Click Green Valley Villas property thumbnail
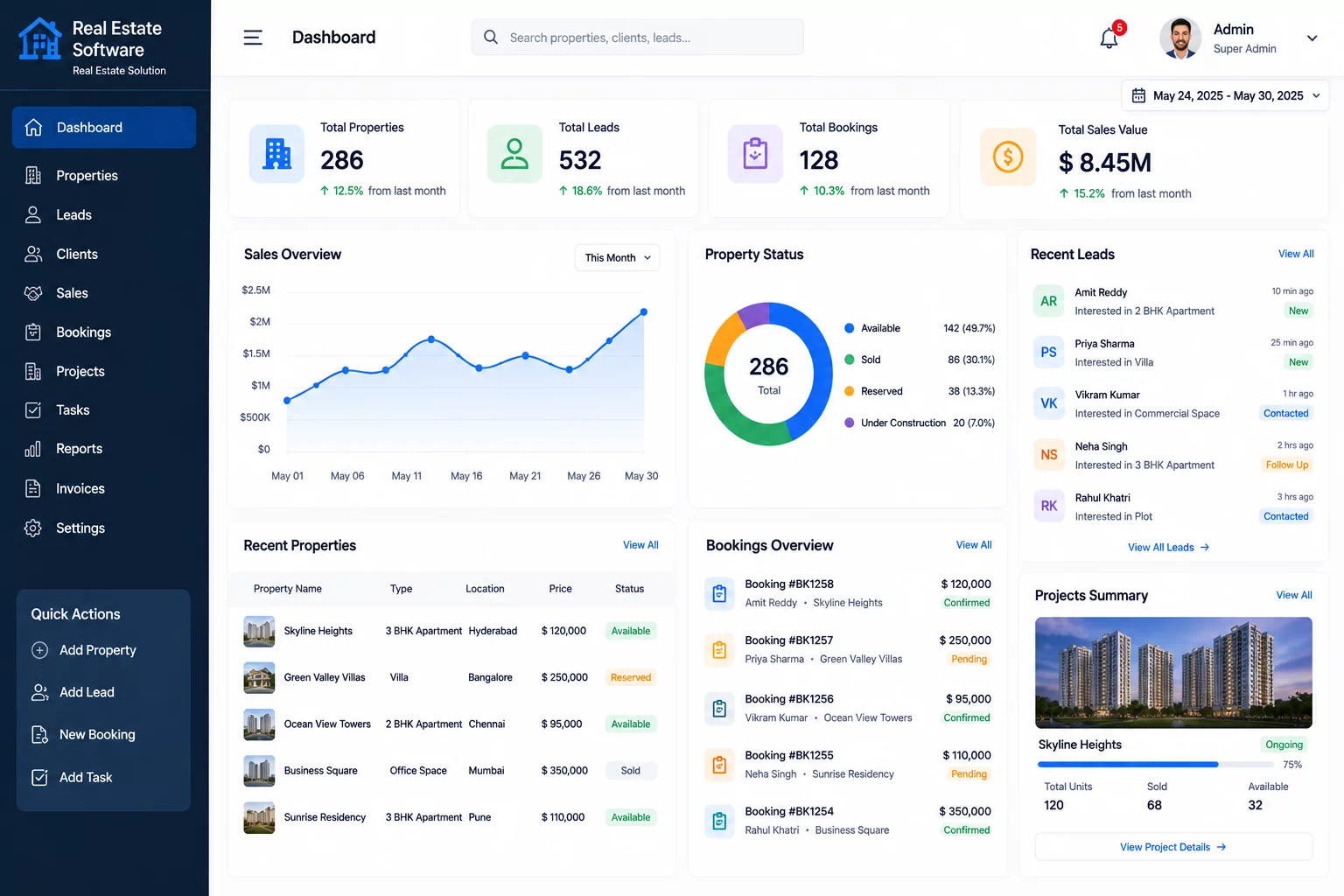The height and width of the screenshot is (896, 1344). click(x=259, y=678)
